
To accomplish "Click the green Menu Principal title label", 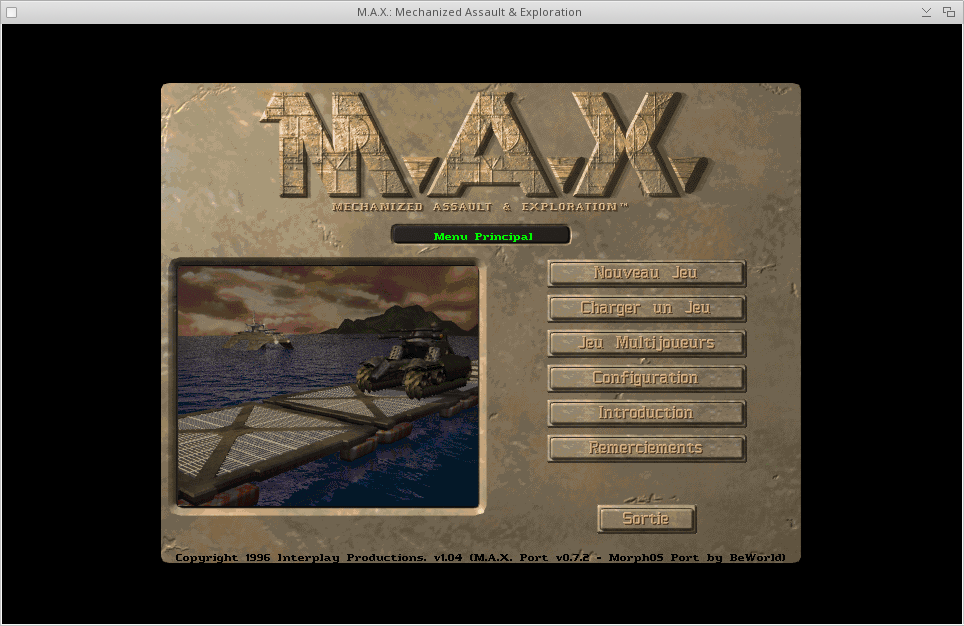I will (x=481, y=236).
